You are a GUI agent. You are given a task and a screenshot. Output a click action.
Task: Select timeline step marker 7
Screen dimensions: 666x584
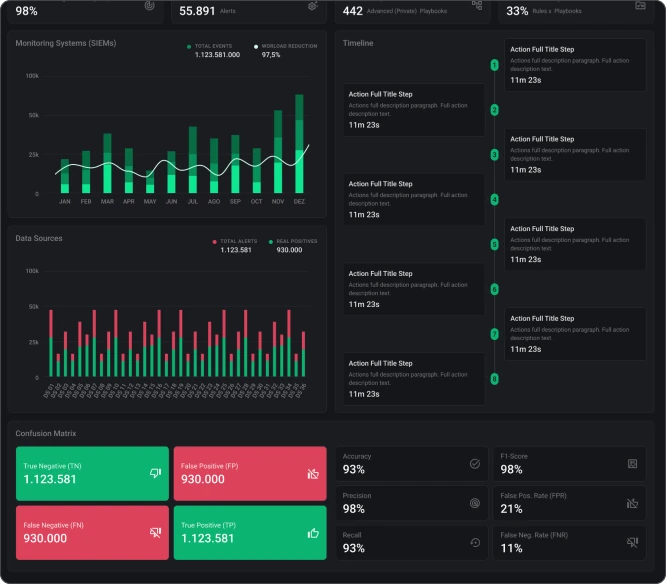[x=494, y=334]
